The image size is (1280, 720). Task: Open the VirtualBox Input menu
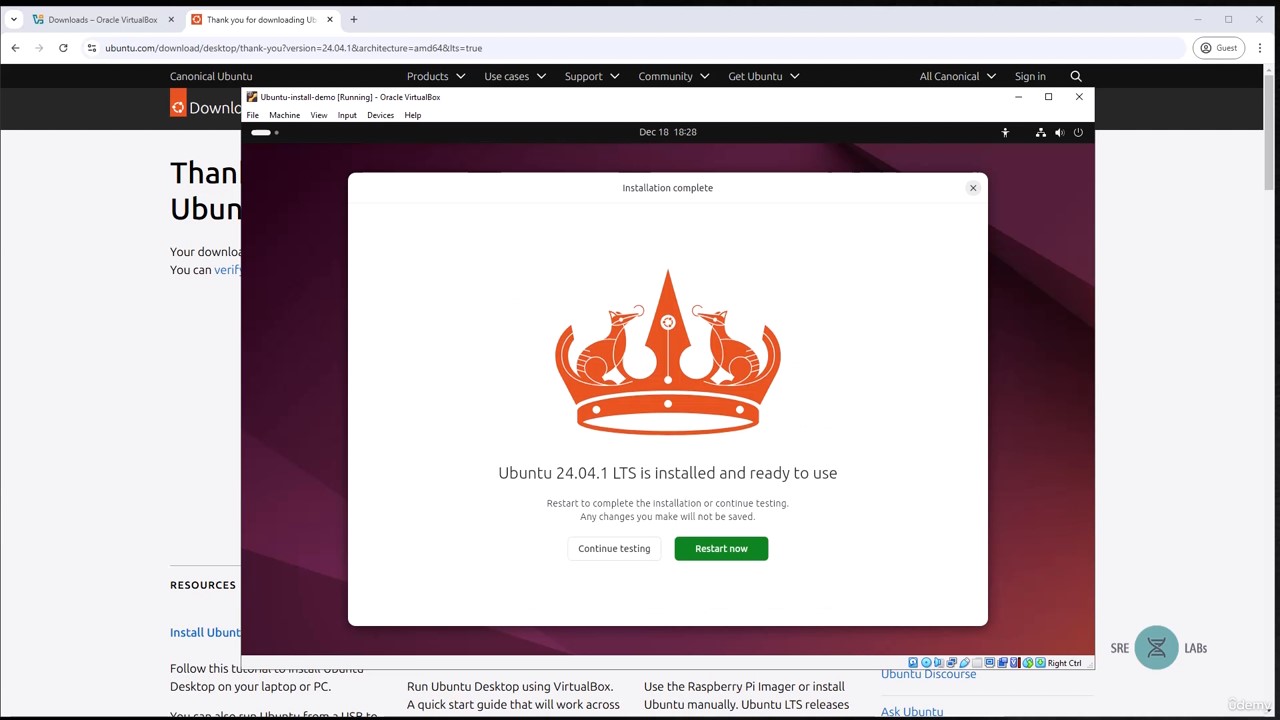tap(347, 115)
